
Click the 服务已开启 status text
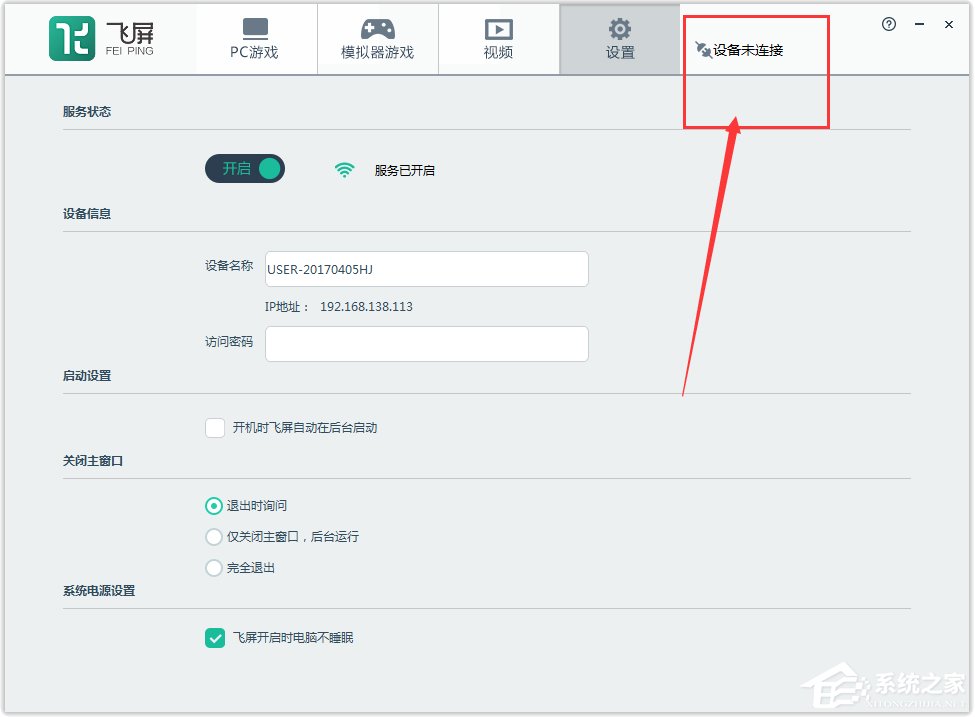405,170
